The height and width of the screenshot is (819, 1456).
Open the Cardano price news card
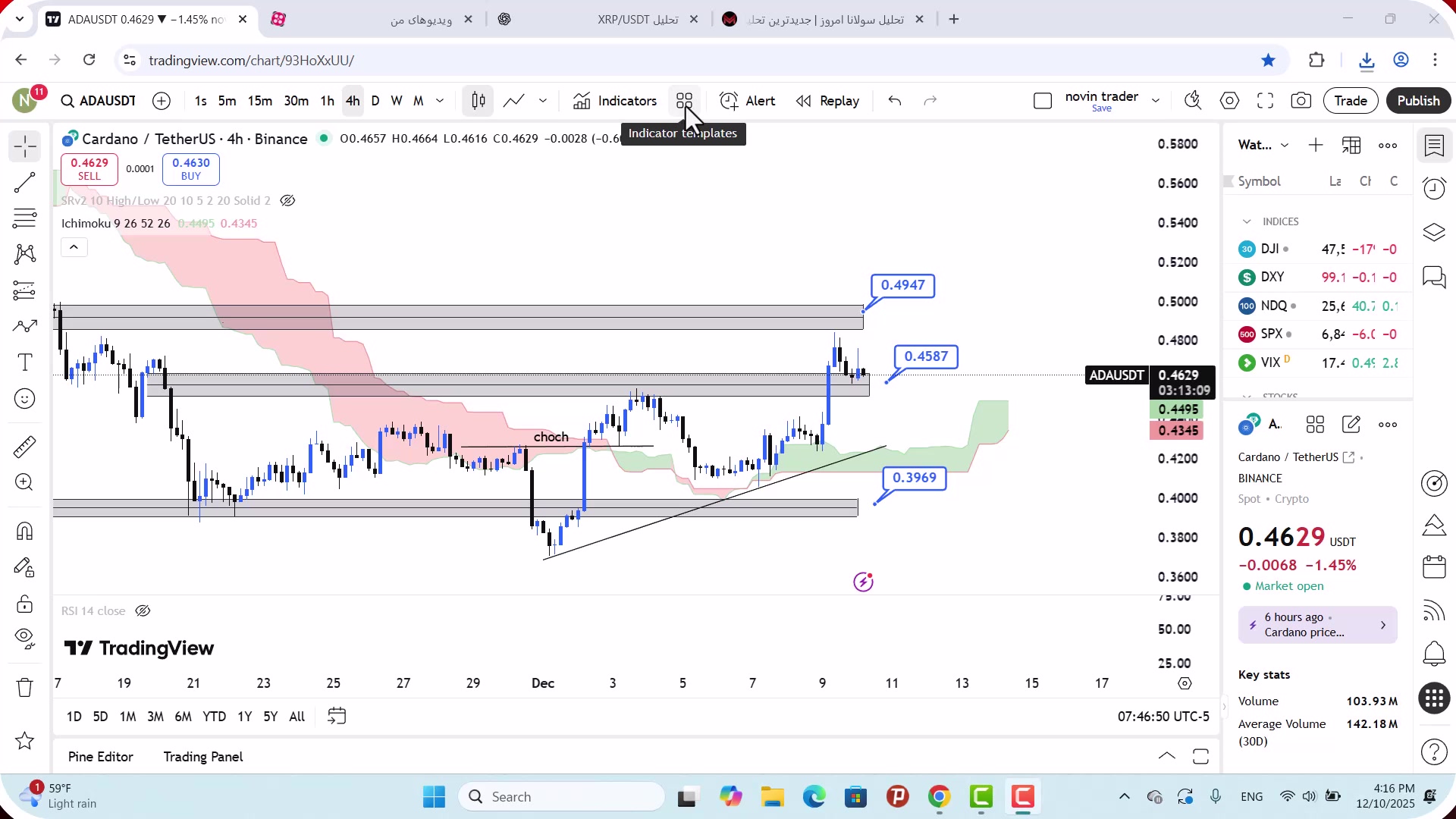pos(1318,625)
